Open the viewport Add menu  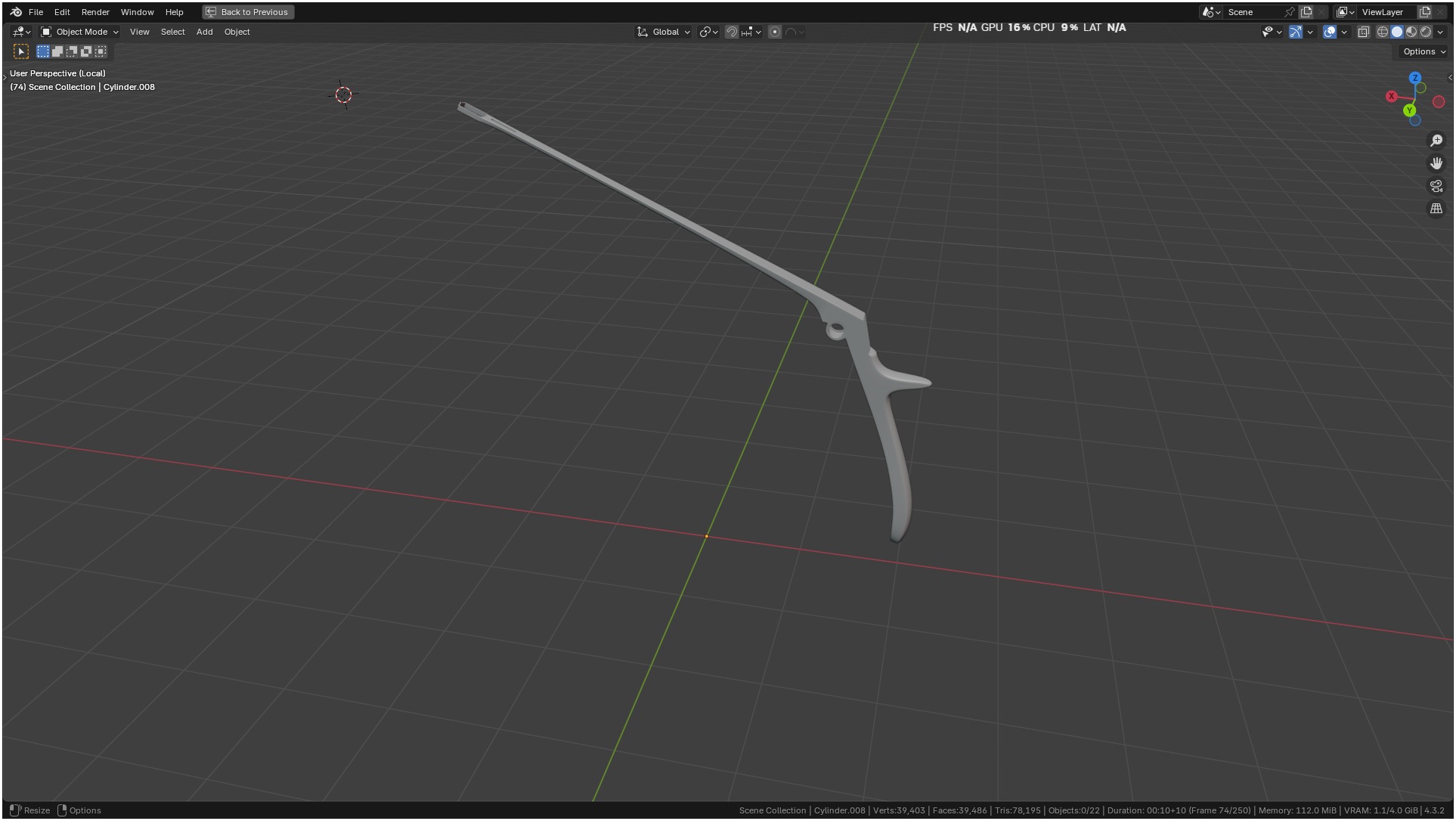[204, 32]
